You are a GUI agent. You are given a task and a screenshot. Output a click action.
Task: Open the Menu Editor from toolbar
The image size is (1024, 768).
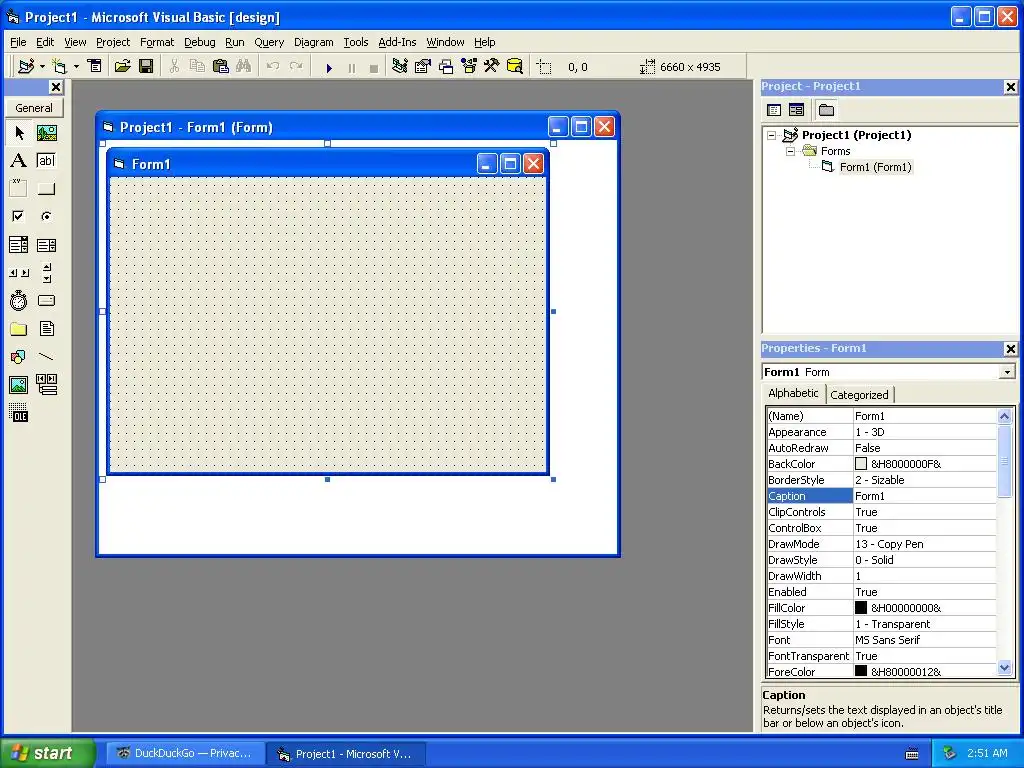click(x=95, y=66)
